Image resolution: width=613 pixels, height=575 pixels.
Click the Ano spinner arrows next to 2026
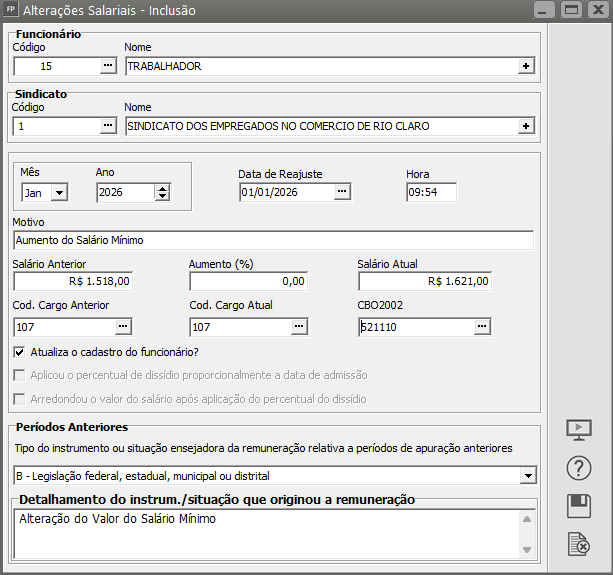coord(163,193)
